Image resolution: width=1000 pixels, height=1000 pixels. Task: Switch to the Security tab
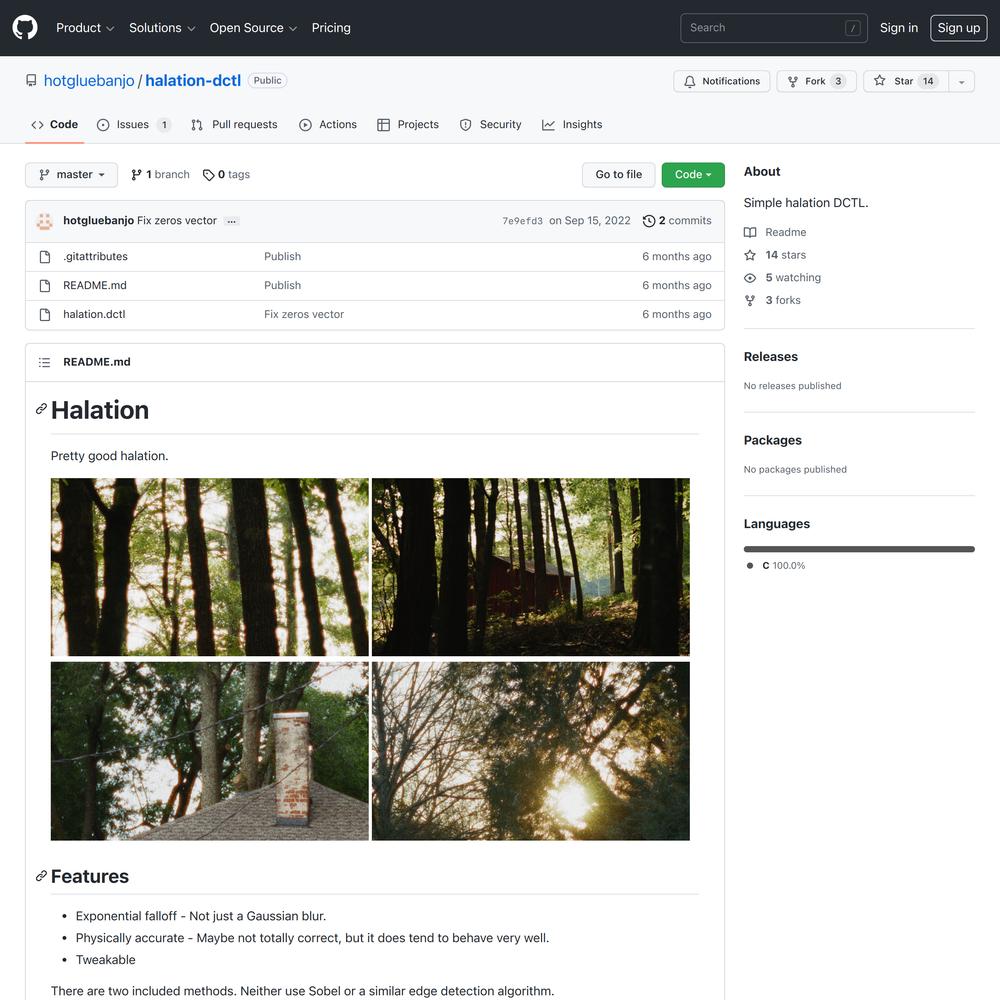pyautogui.click(x=490, y=125)
